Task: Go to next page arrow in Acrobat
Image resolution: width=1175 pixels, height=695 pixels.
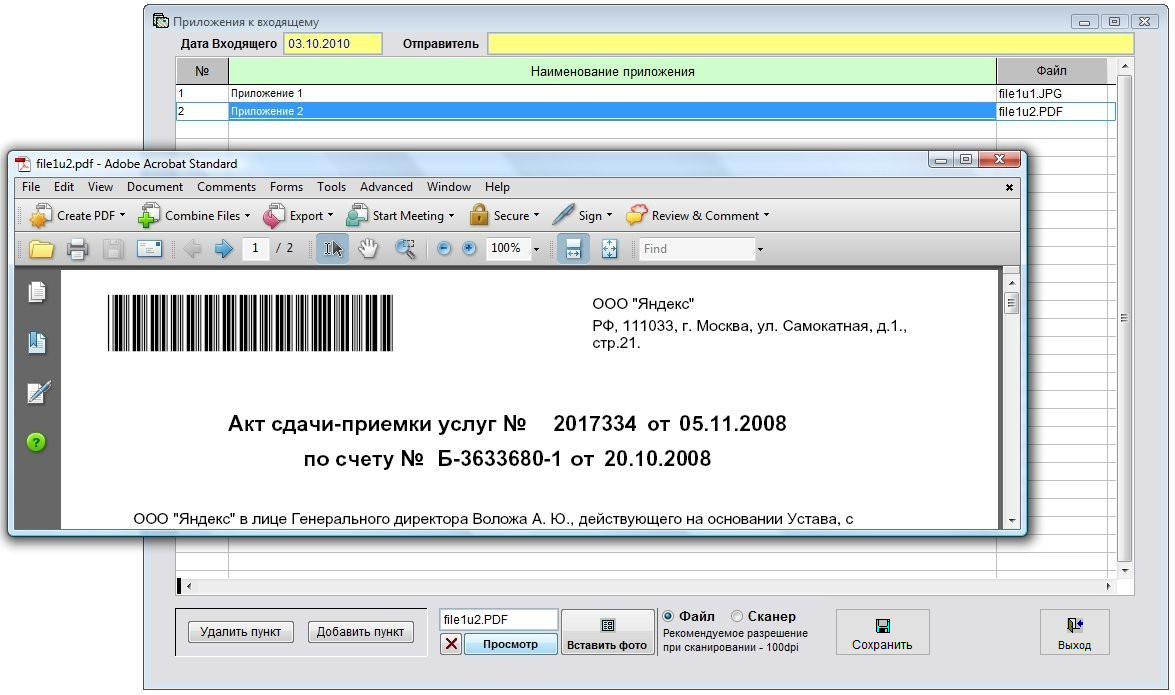Action: coord(223,249)
